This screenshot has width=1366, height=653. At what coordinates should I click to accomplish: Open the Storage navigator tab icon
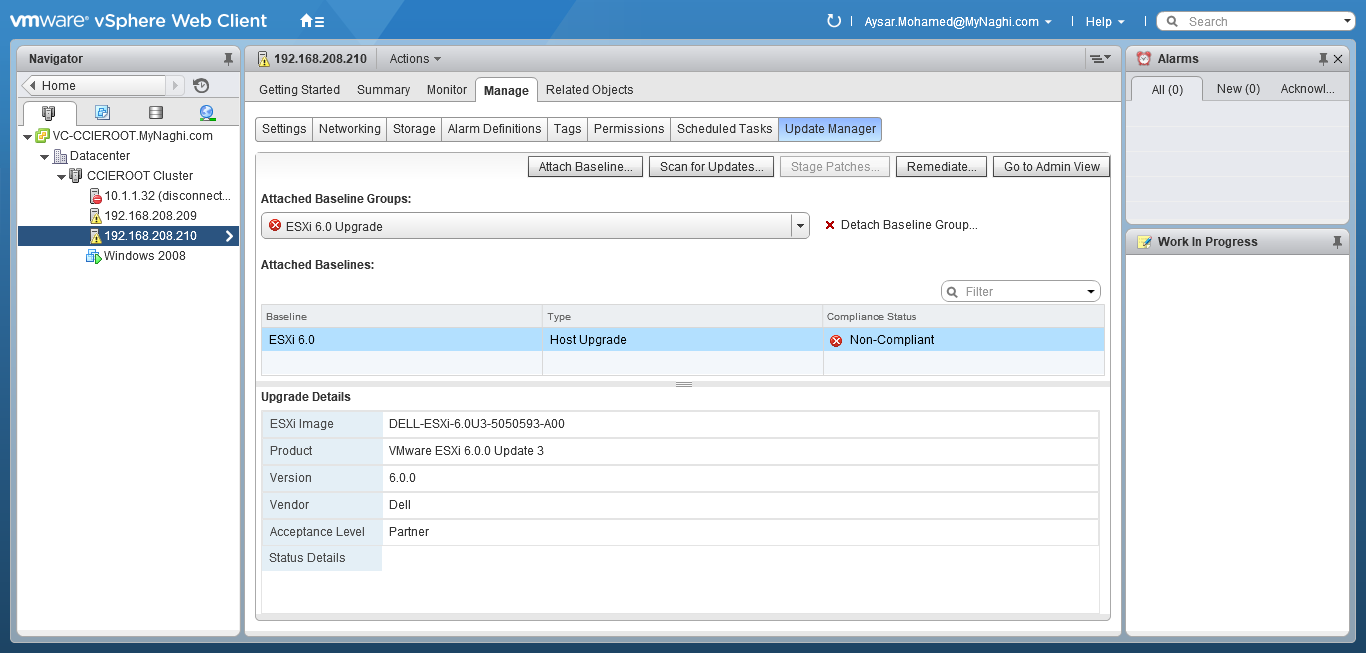(x=155, y=113)
